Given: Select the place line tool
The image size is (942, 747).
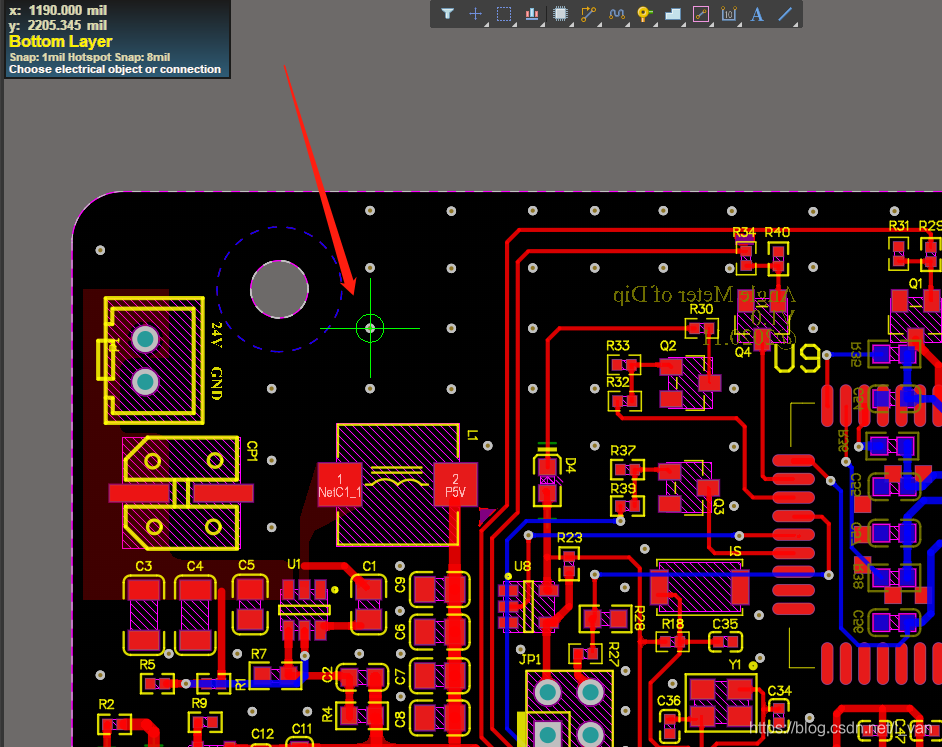Looking at the screenshot, I should pyautogui.click(x=785, y=14).
